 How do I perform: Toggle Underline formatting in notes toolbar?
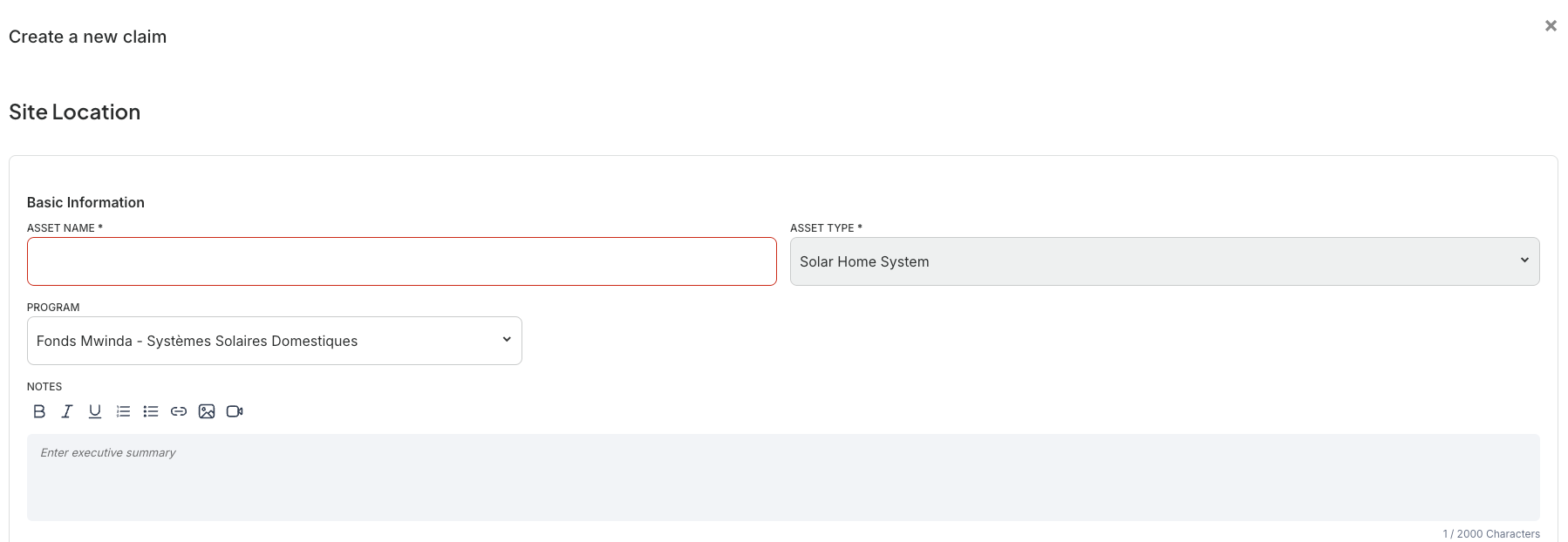pos(95,411)
